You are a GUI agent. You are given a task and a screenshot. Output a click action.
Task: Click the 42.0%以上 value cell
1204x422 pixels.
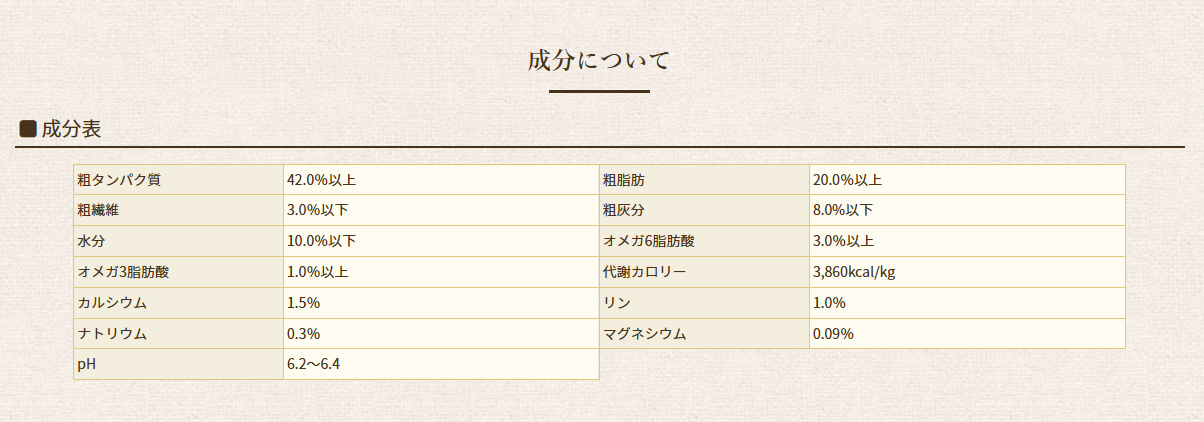click(441, 180)
